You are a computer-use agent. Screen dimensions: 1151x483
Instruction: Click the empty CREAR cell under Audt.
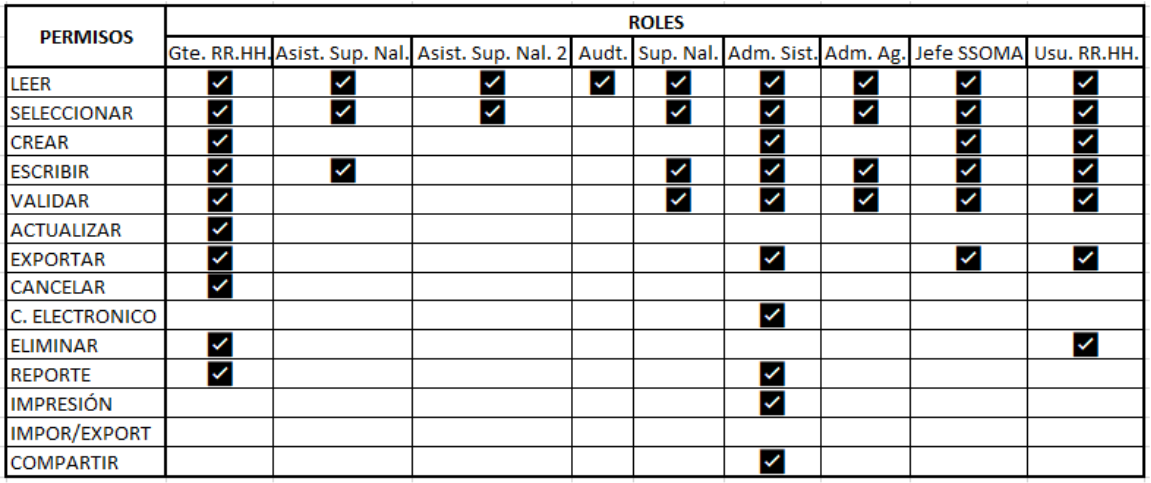click(601, 142)
